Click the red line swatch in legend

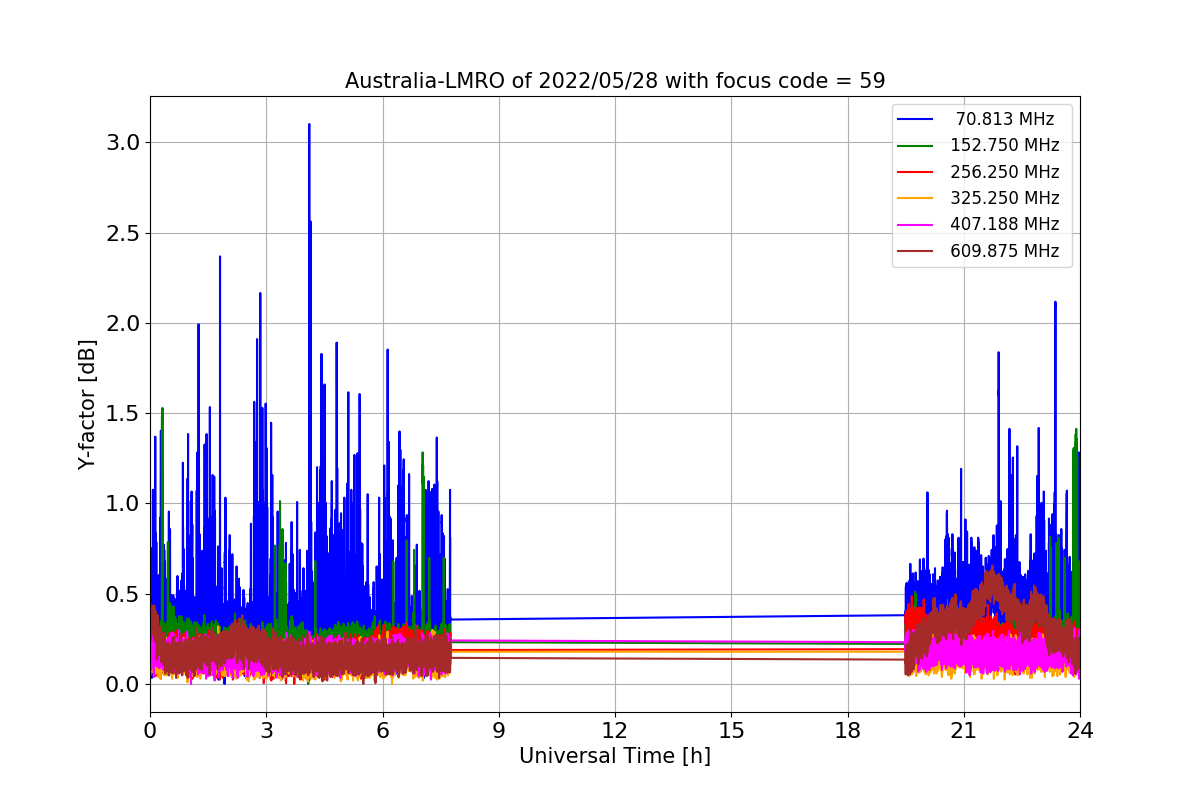click(916, 172)
